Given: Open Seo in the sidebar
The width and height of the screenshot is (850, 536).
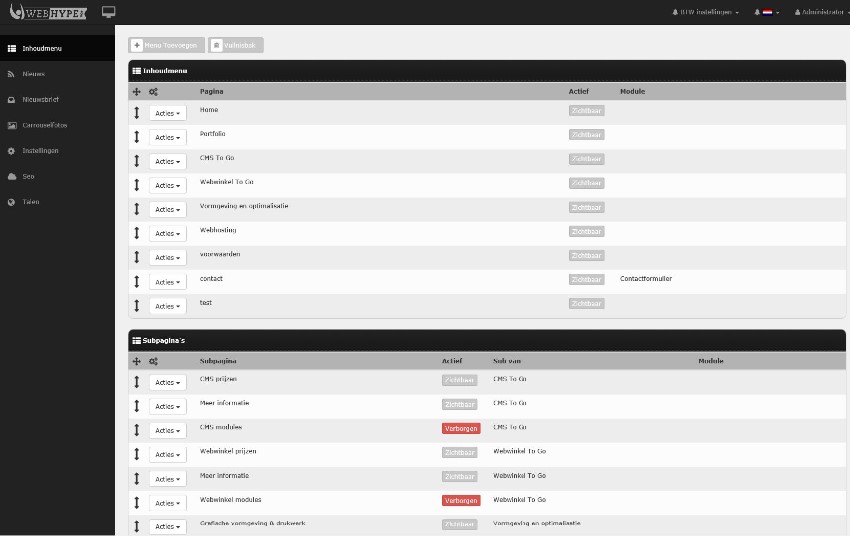Looking at the screenshot, I should click(x=57, y=176).
